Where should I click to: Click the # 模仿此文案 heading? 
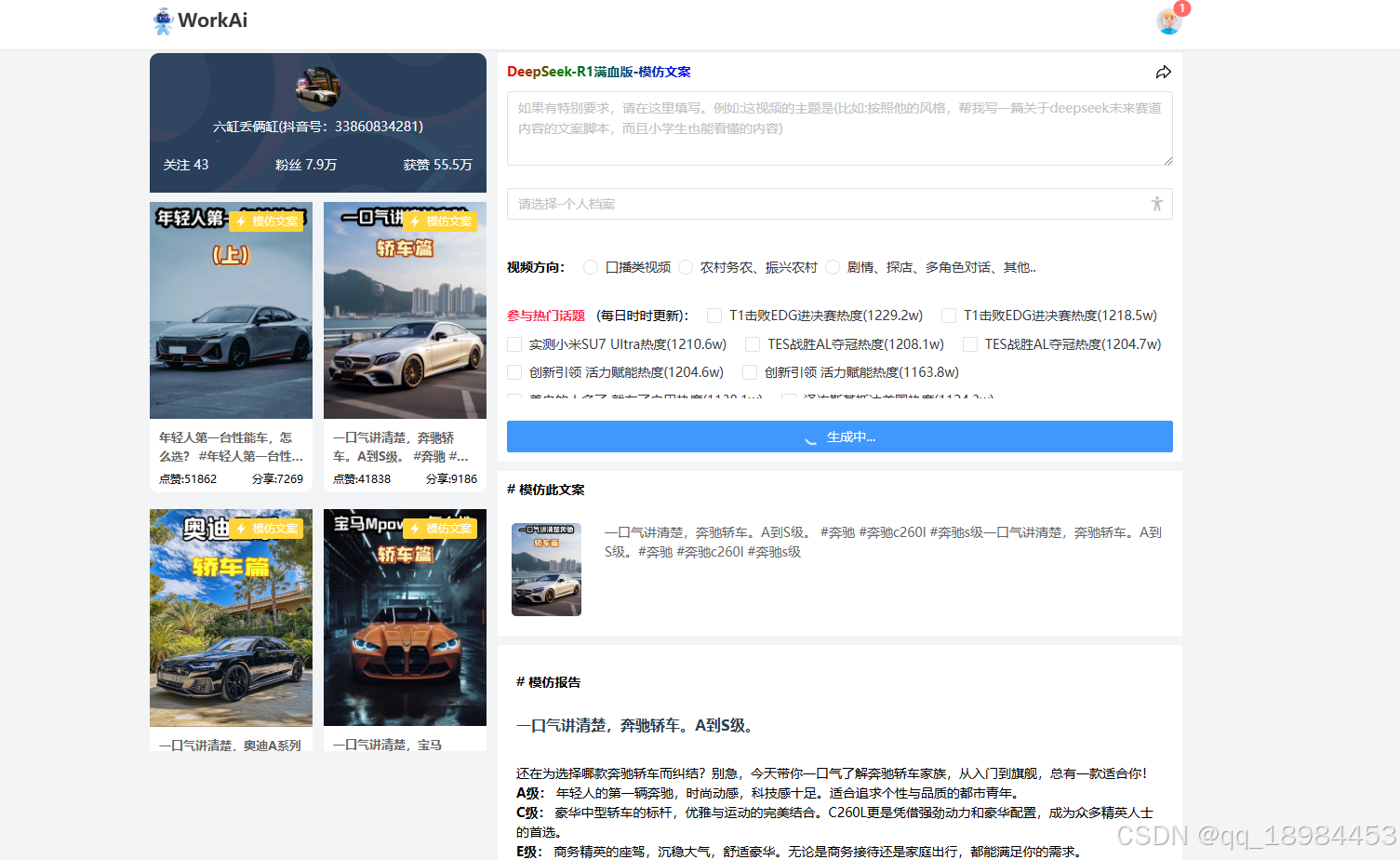pyautogui.click(x=546, y=490)
